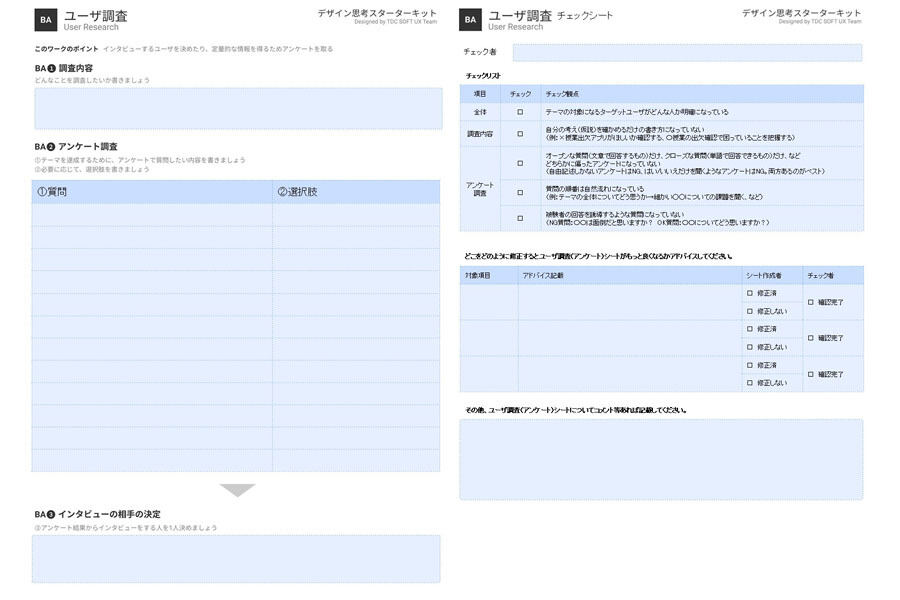Click どんなことを調査したいか書きましょう hint text
Screen dimensions: 900x600
92,80
